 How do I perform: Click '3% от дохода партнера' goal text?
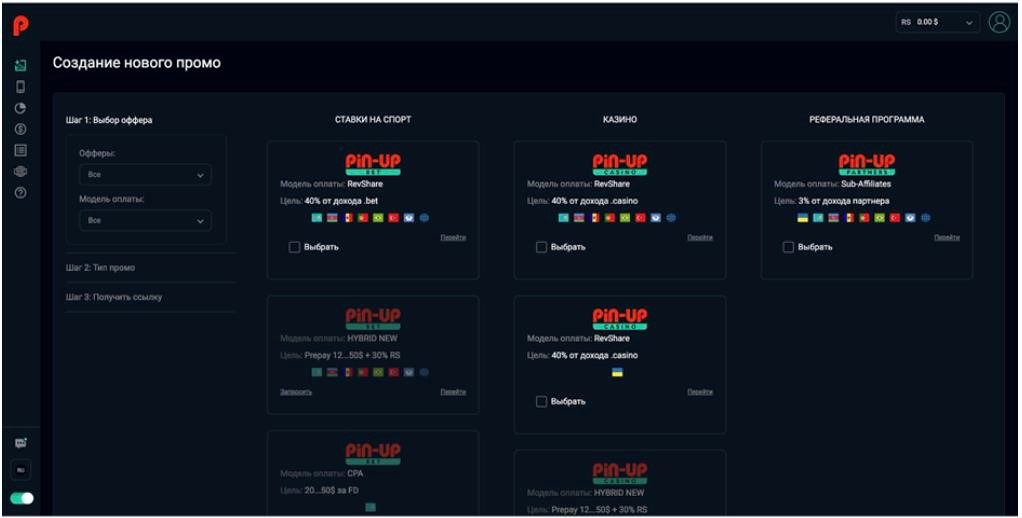pos(843,201)
